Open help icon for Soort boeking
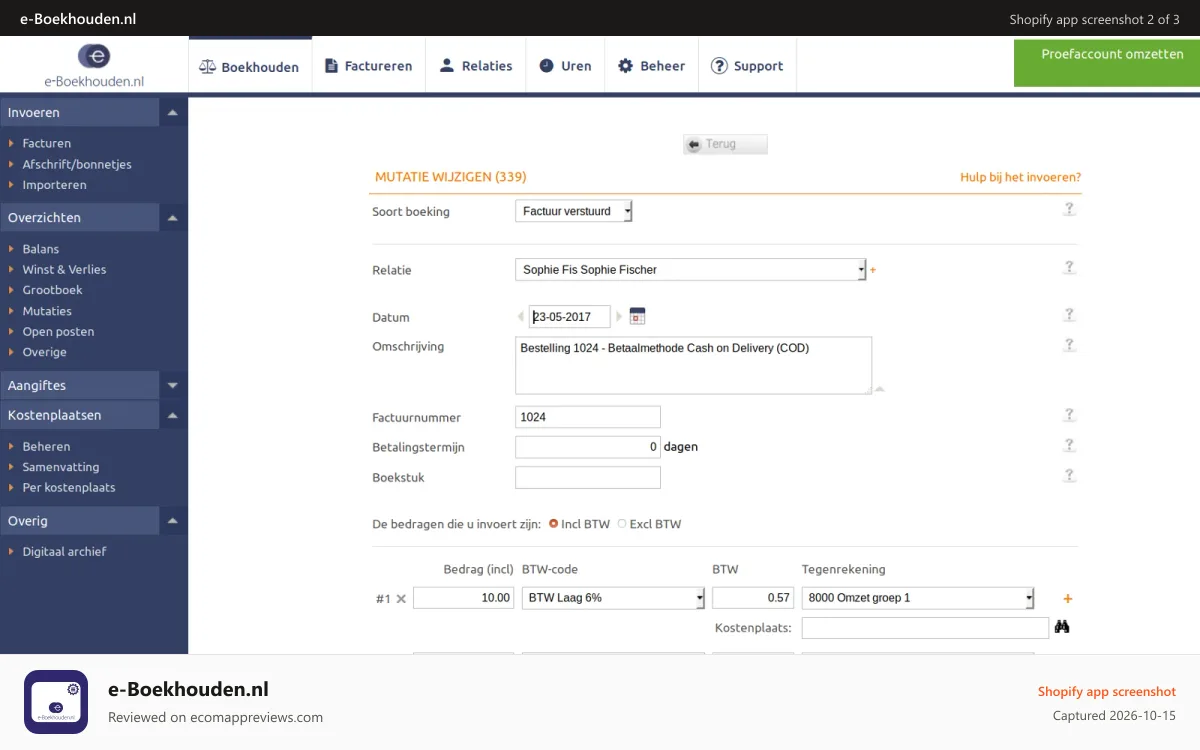 [x=1069, y=209]
